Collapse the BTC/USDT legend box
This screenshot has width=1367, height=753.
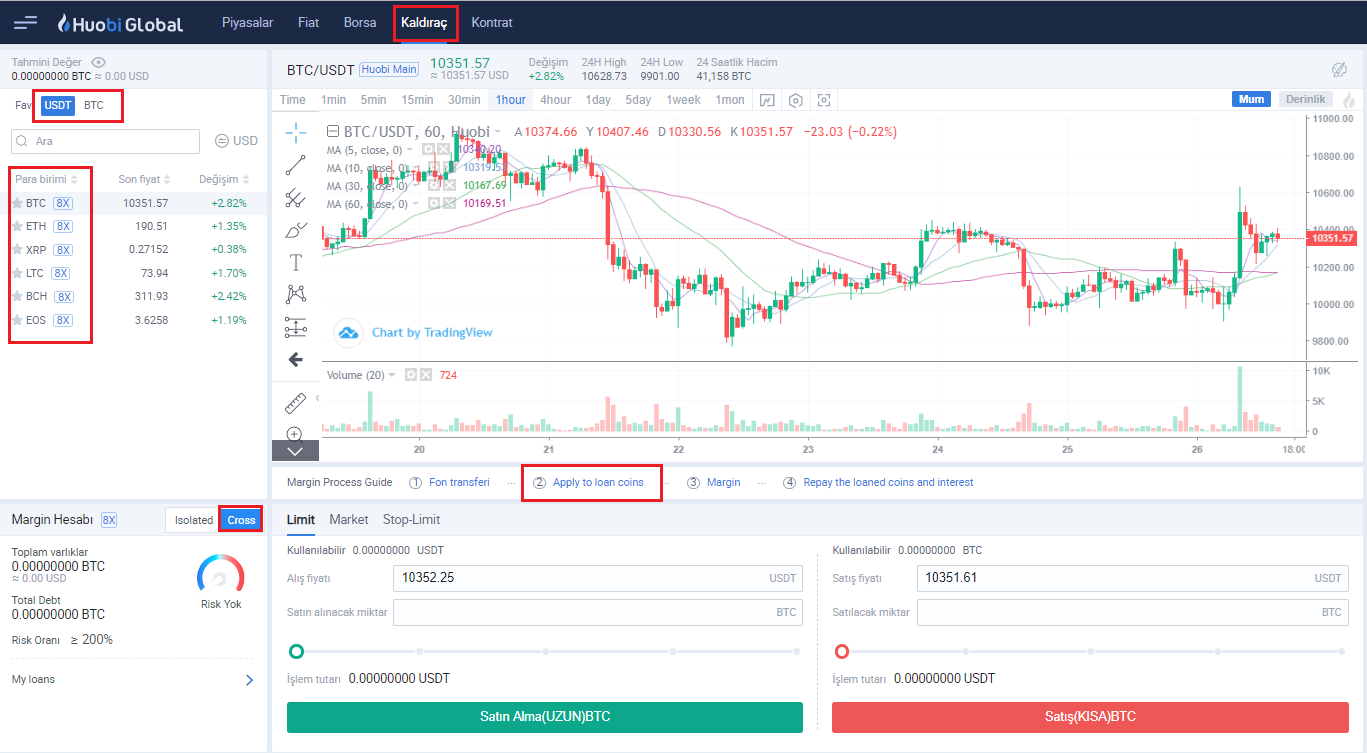333,132
